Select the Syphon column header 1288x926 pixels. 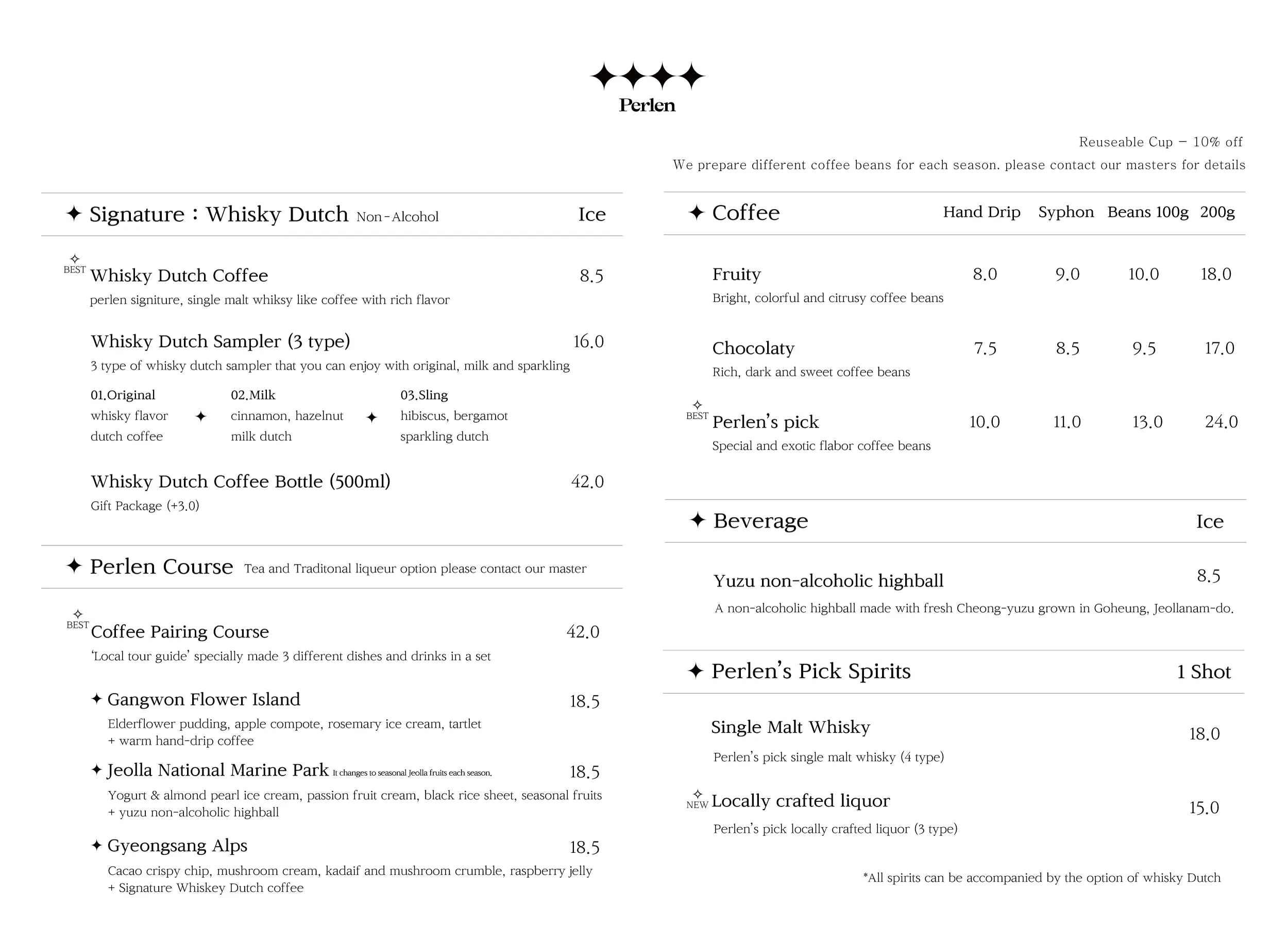1065,212
